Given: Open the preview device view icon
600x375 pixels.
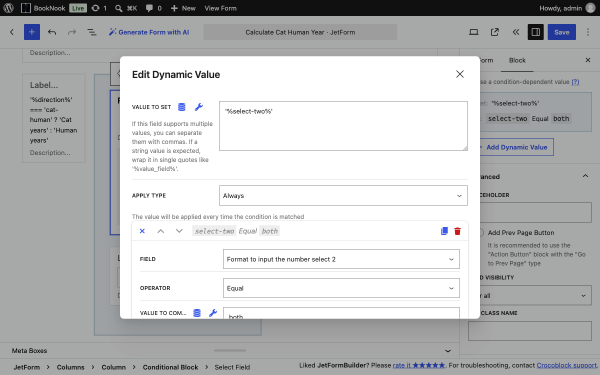Looking at the screenshot, I should [474, 32].
